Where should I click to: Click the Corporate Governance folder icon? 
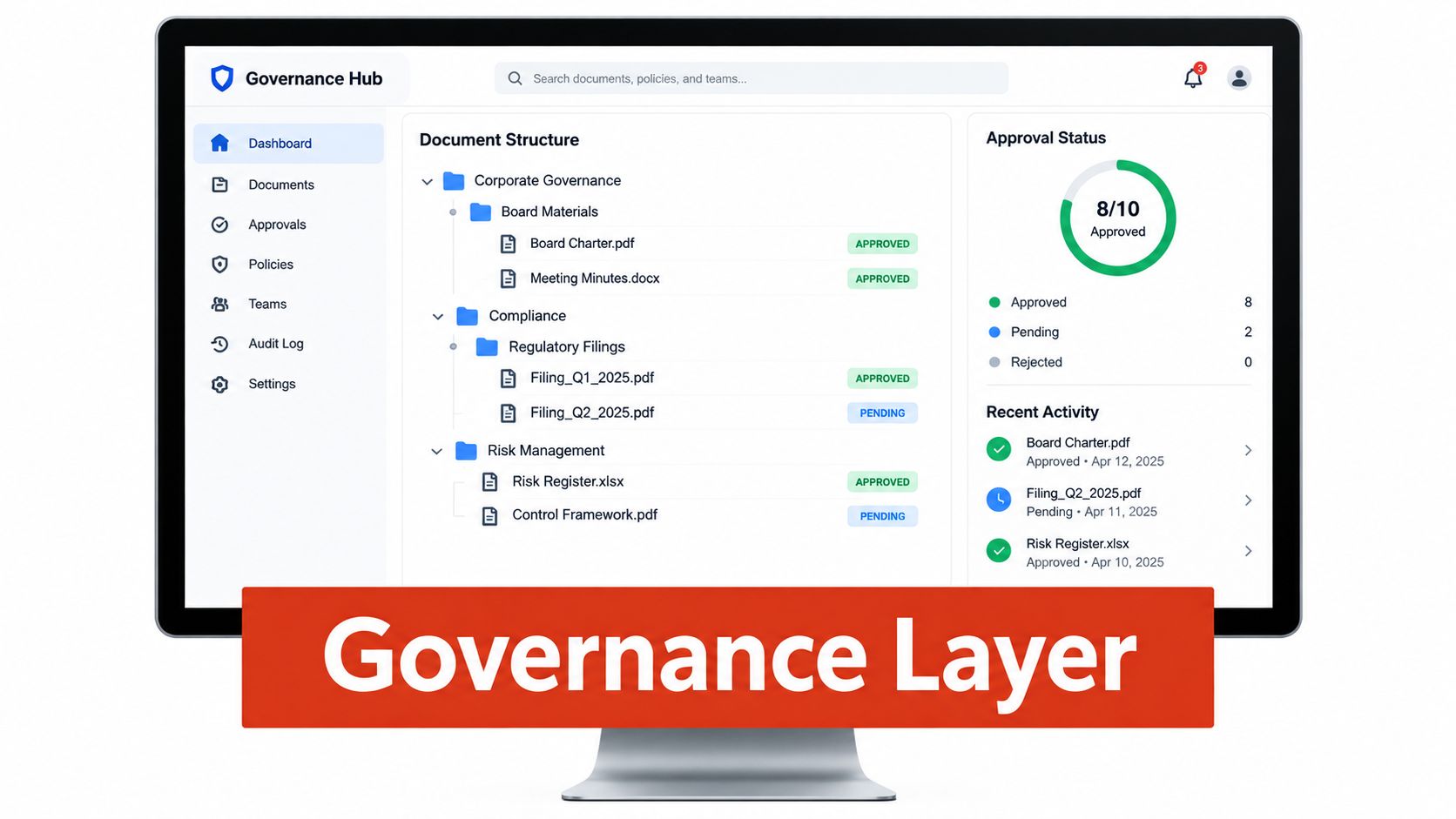click(454, 181)
